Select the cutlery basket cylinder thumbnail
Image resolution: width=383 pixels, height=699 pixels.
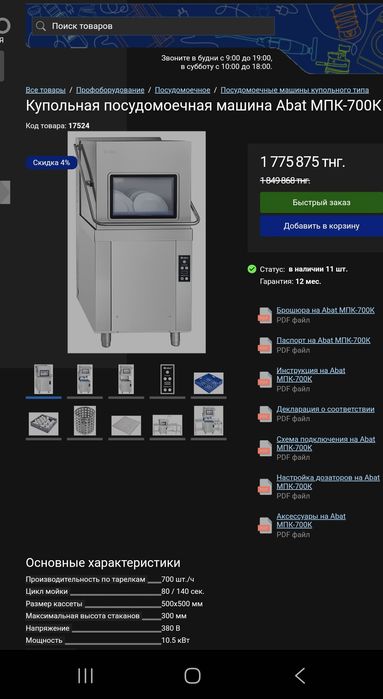click(85, 421)
